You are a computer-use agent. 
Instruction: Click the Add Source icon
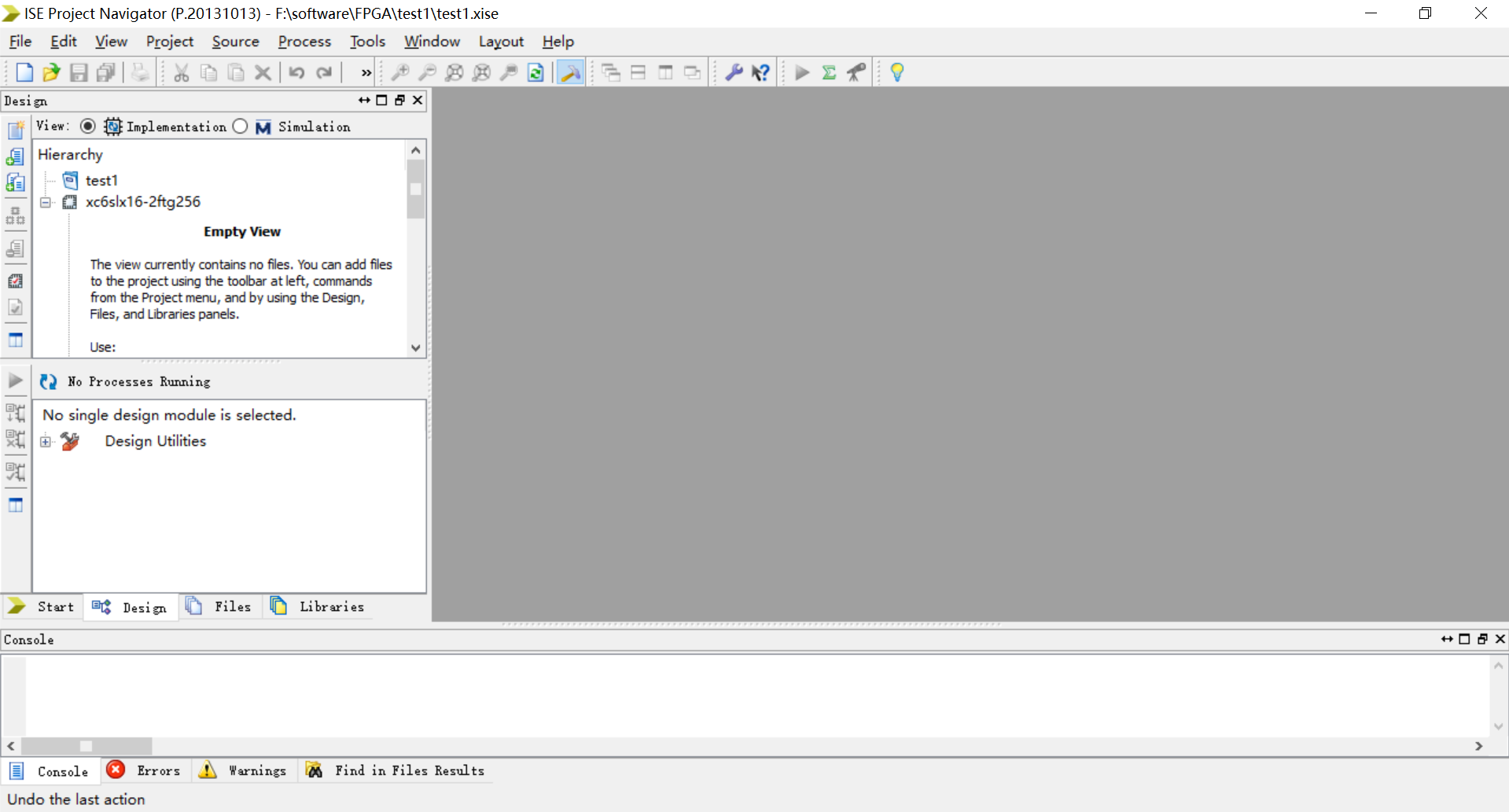15,156
